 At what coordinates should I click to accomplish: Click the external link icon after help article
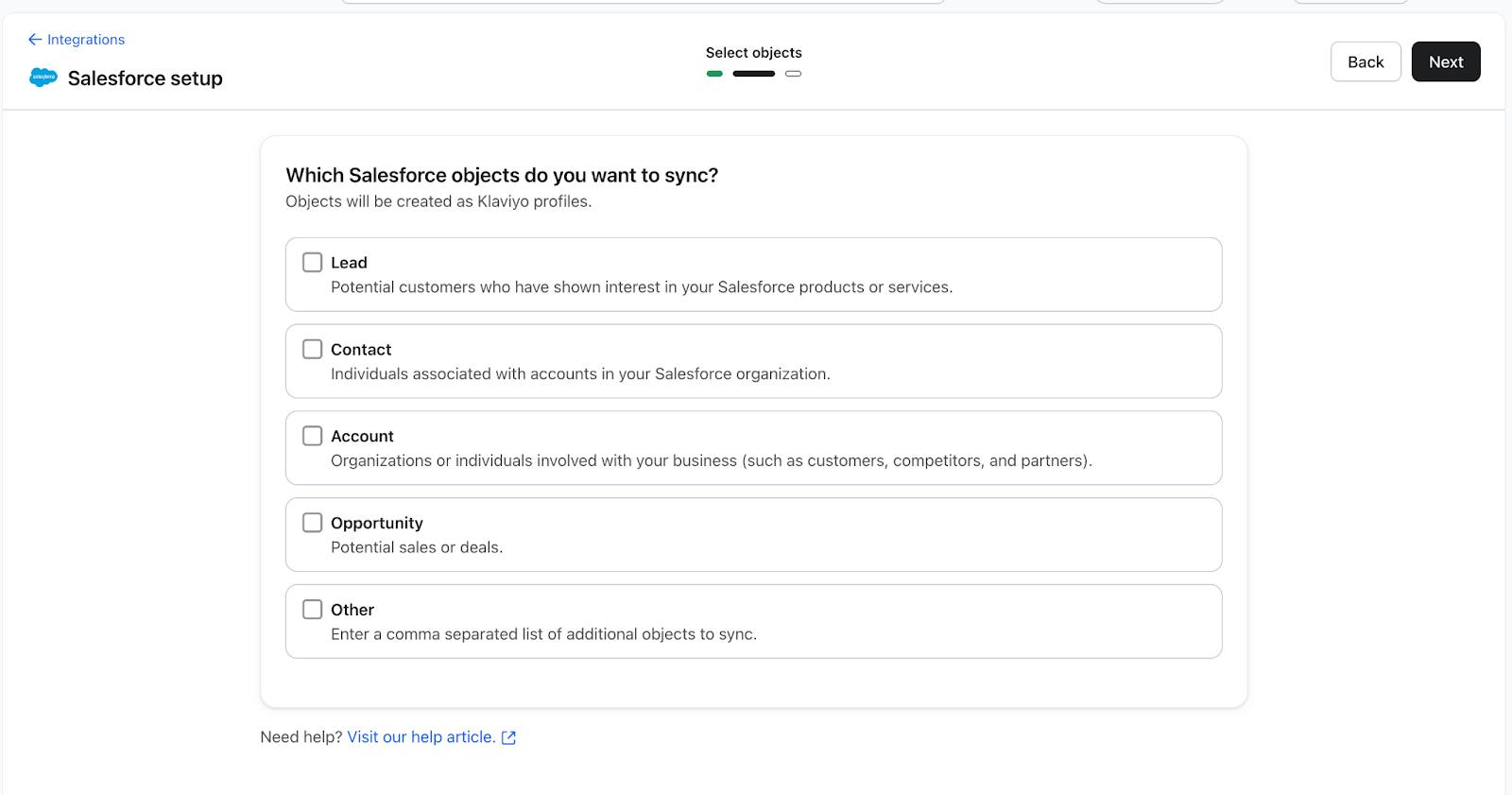508,737
